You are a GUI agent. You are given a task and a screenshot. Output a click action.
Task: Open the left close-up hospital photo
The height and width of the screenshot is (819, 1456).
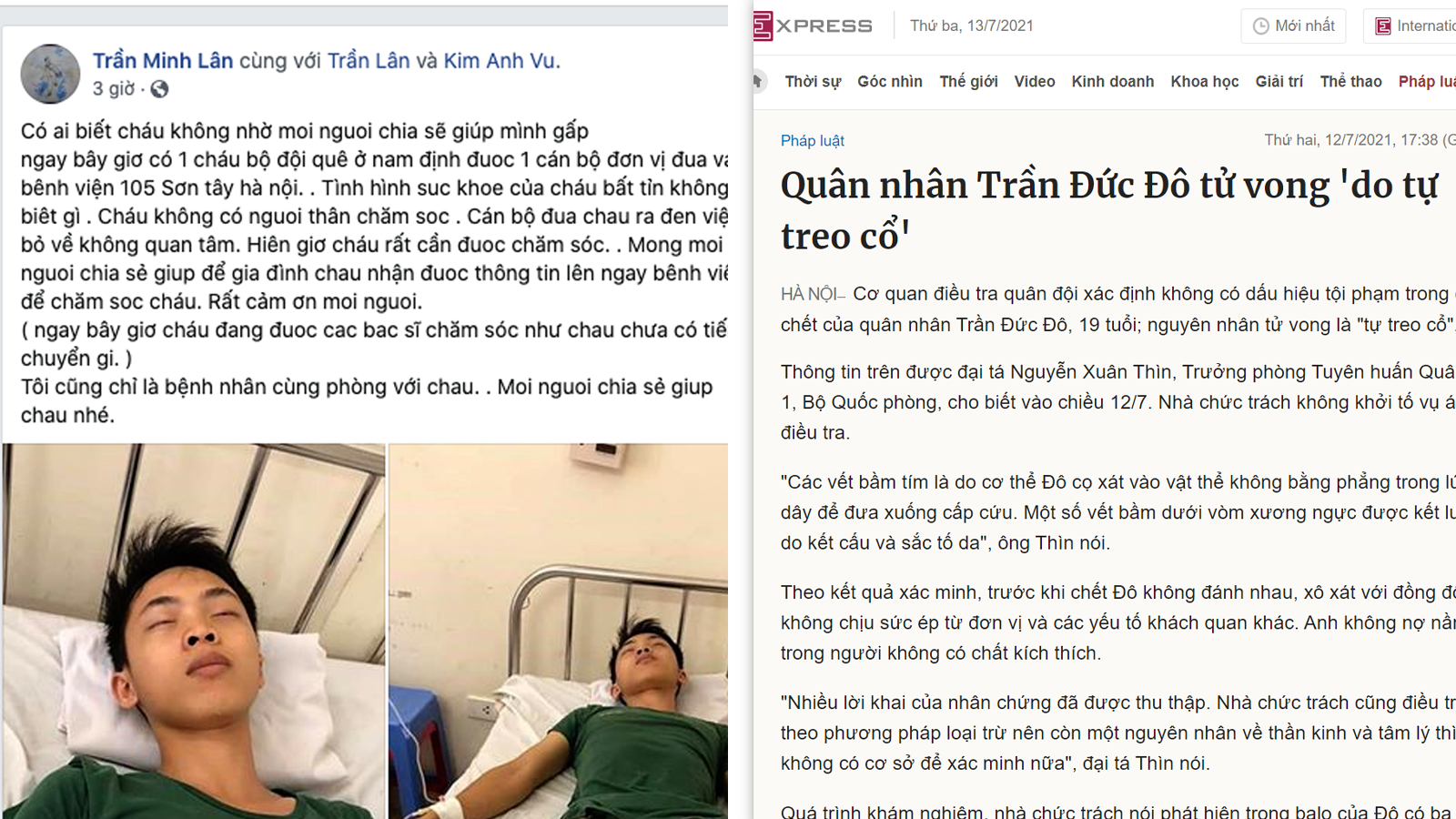[x=194, y=632]
